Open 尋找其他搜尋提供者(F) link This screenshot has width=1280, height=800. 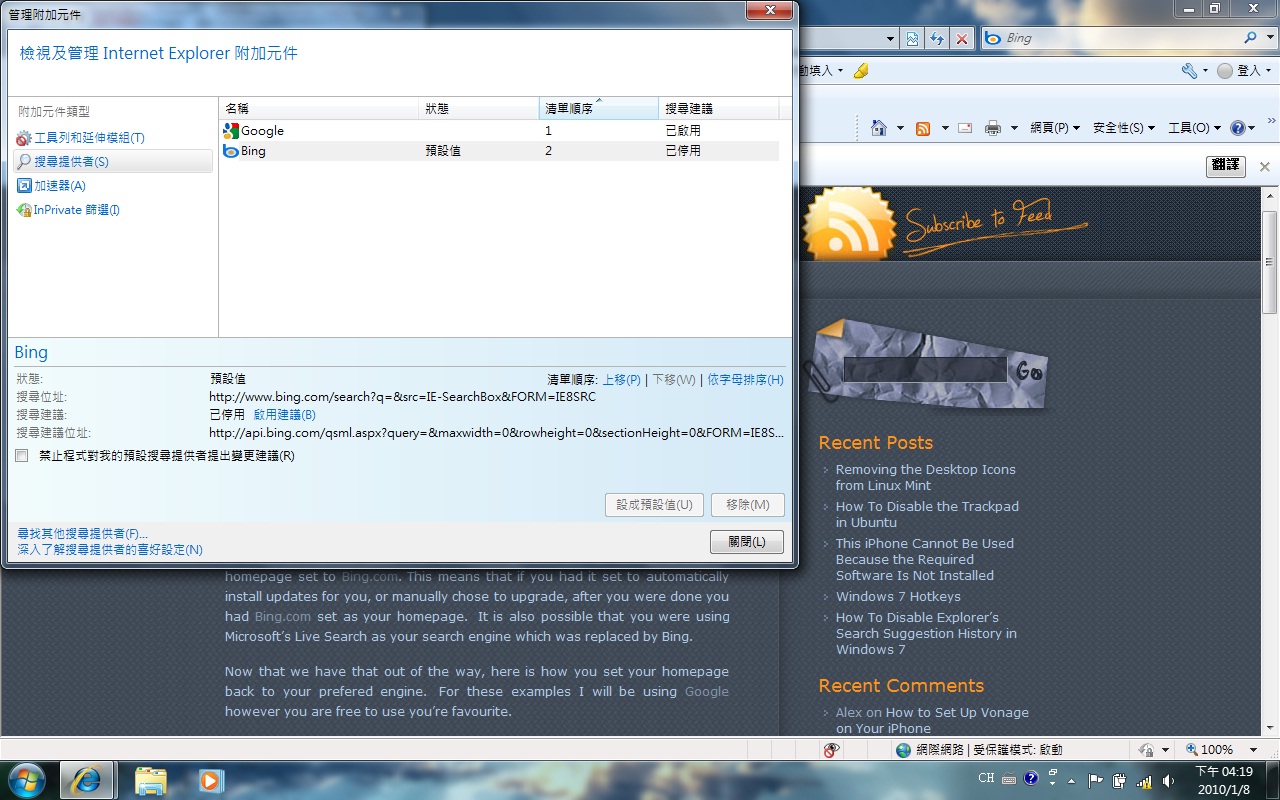tap(82, 534)
